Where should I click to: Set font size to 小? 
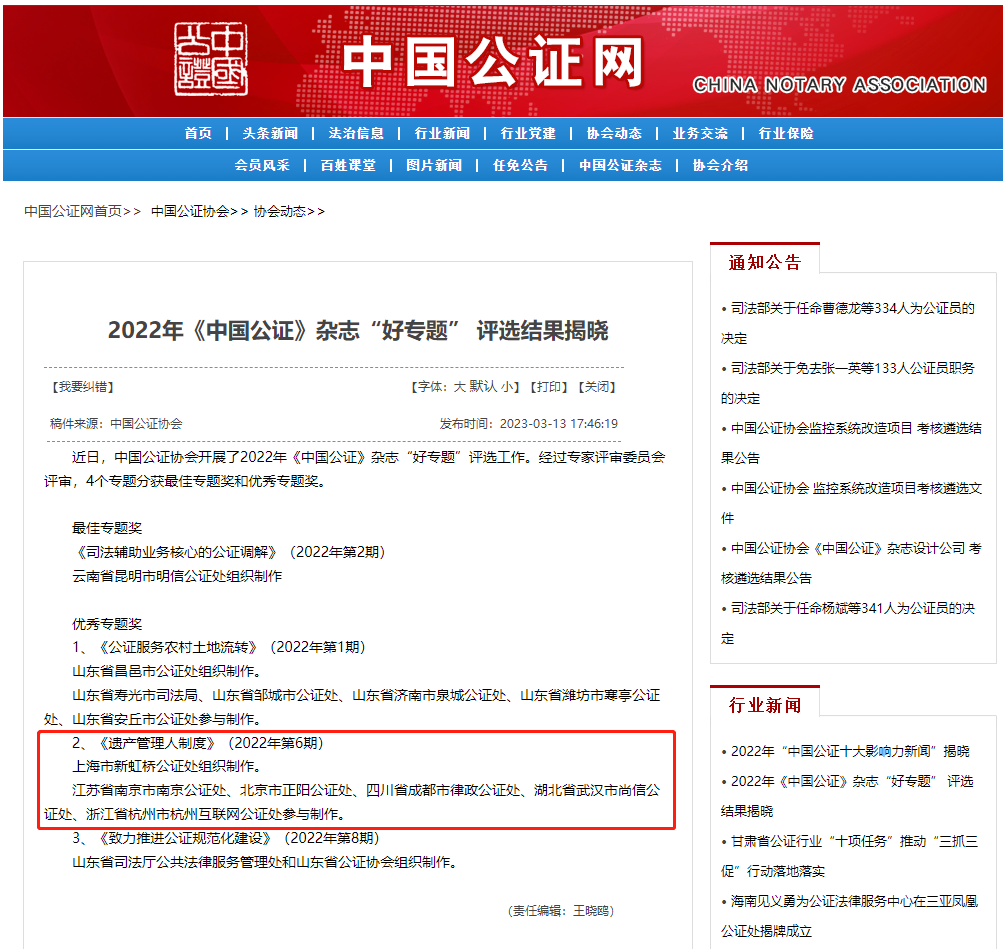coord(507,387)
